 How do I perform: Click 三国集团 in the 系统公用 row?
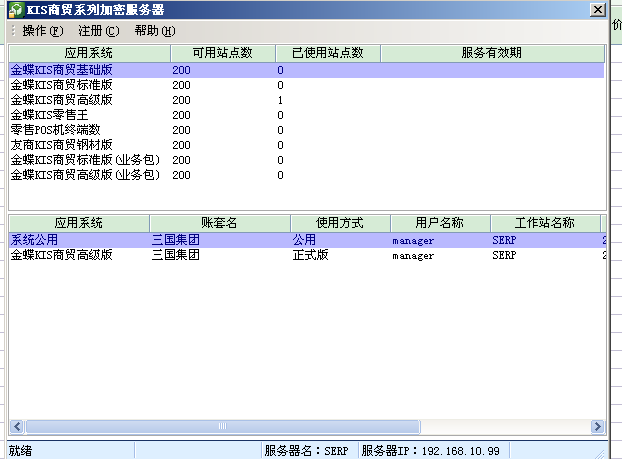click(176, 240)
